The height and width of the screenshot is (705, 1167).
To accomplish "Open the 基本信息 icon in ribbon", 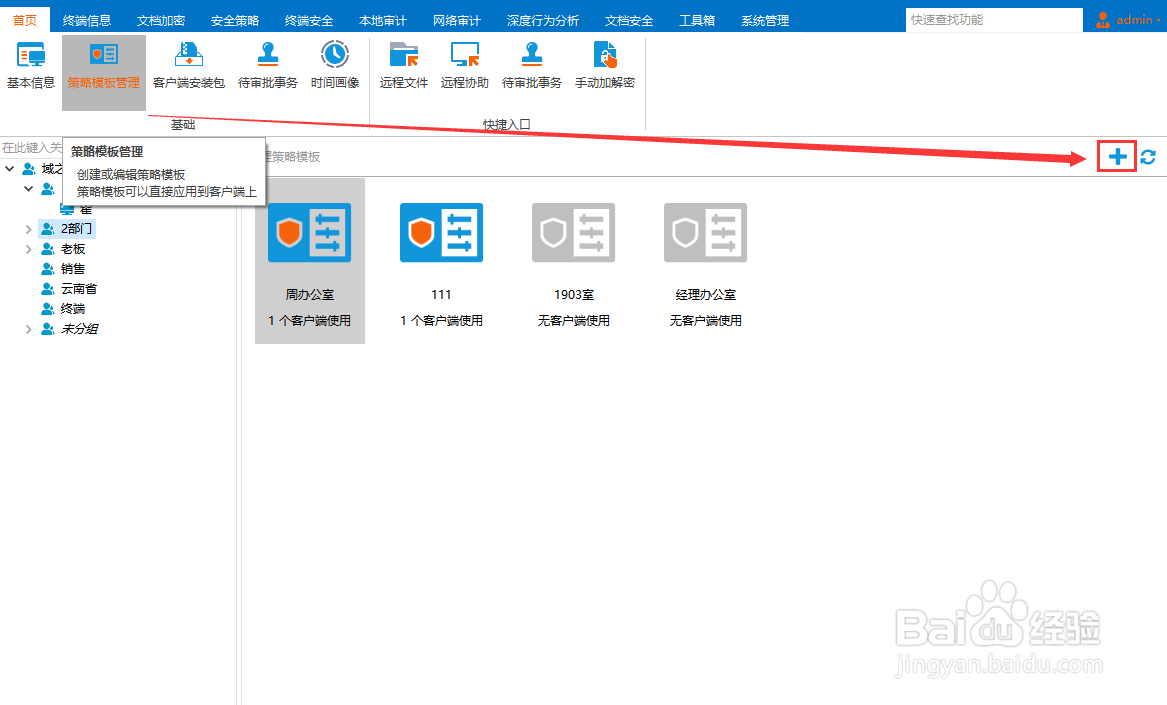I will [31, 66].
